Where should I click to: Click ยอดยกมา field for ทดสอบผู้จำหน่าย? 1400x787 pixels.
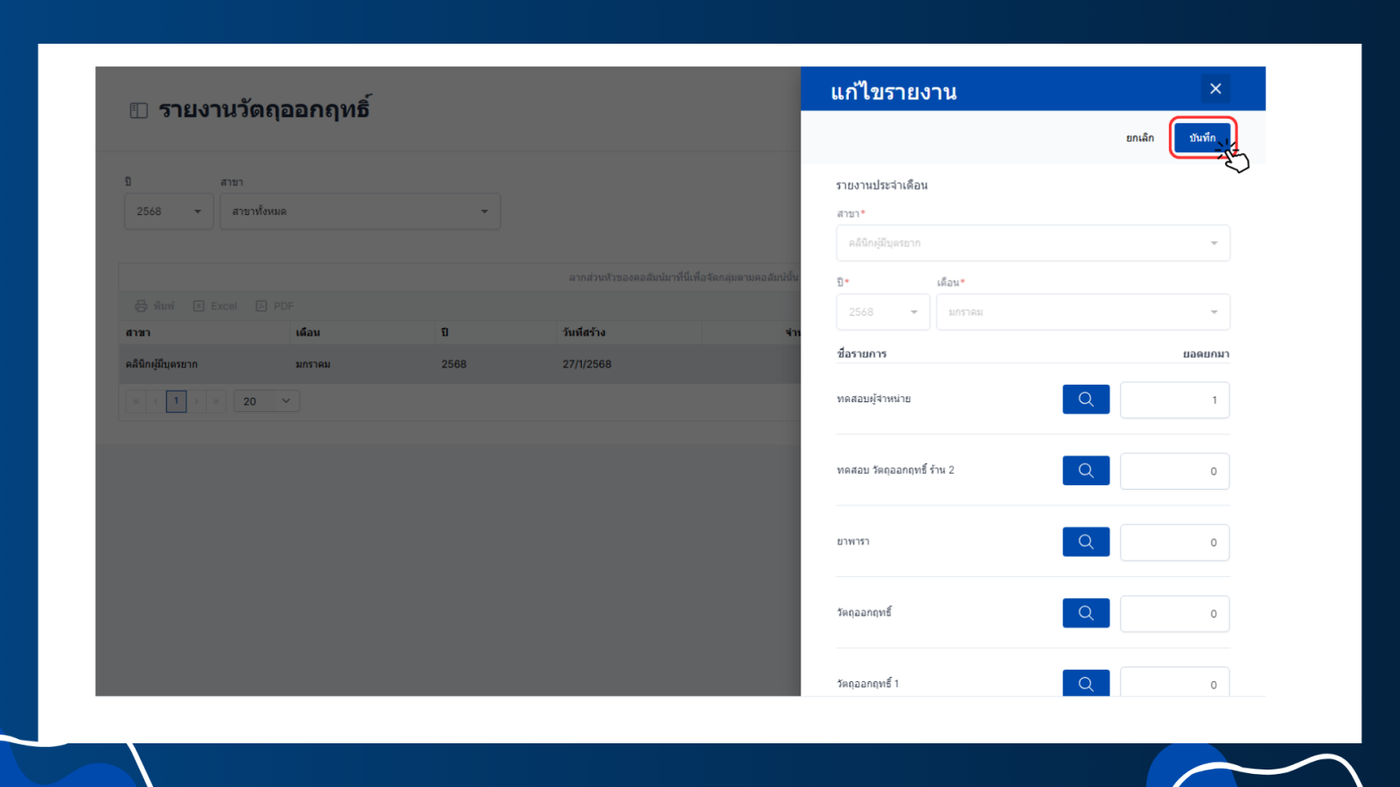[x=1175, y=400]
